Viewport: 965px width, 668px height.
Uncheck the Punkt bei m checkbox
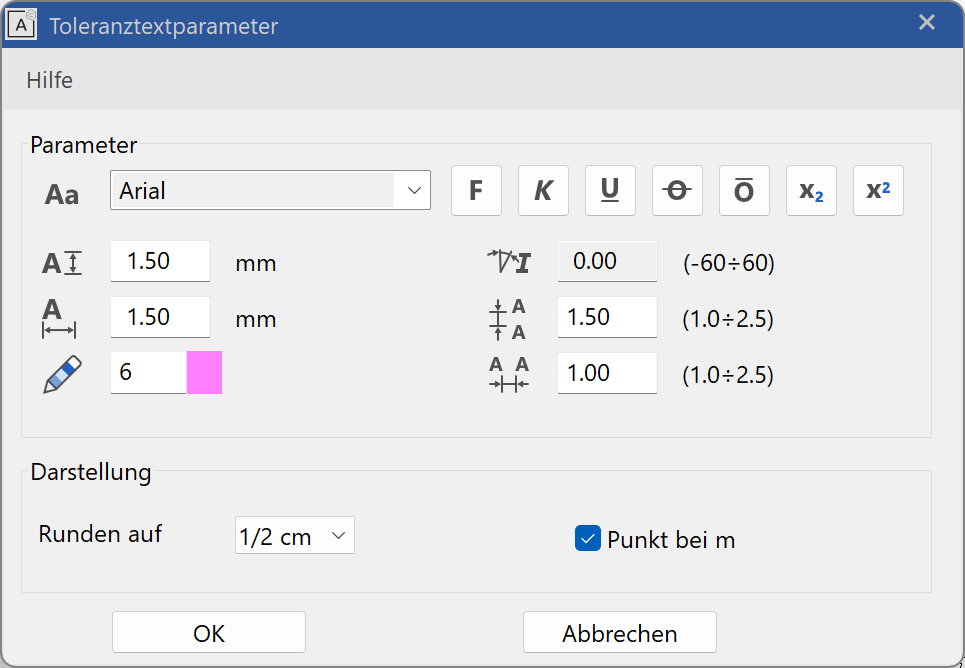tap(587, 539)
